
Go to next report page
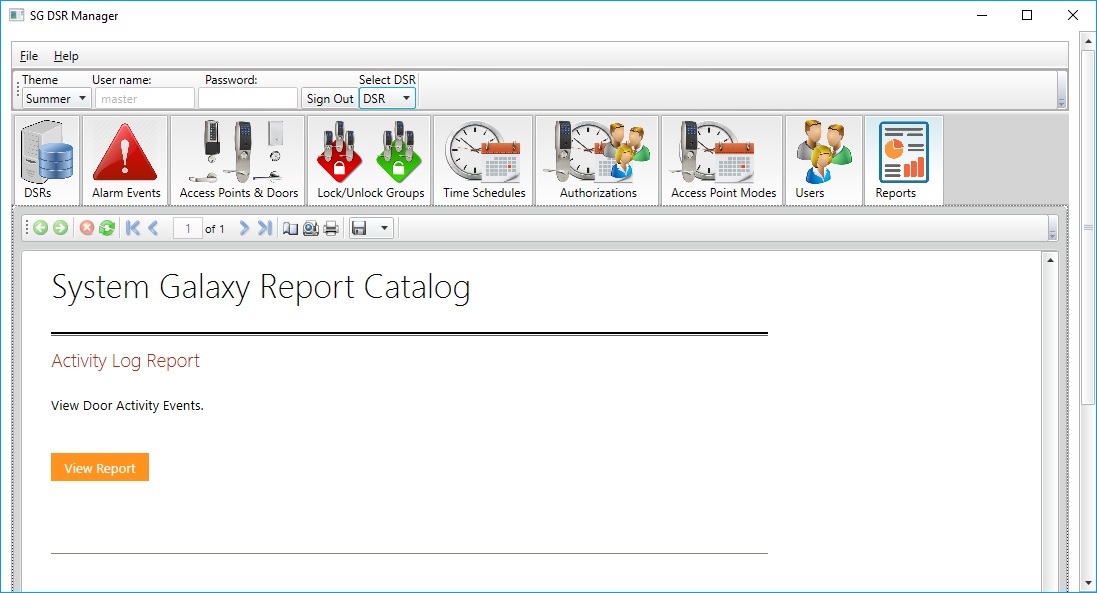click(243, 228)
